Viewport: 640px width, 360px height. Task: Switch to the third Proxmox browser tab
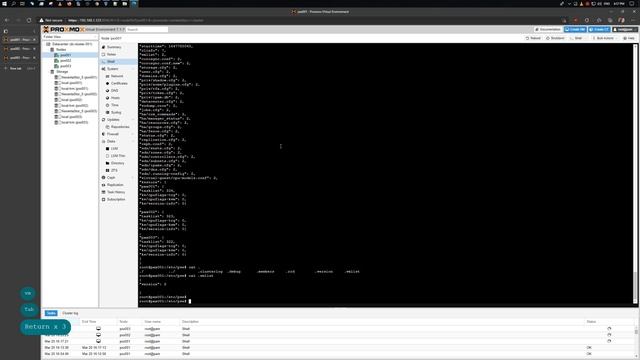20,58
